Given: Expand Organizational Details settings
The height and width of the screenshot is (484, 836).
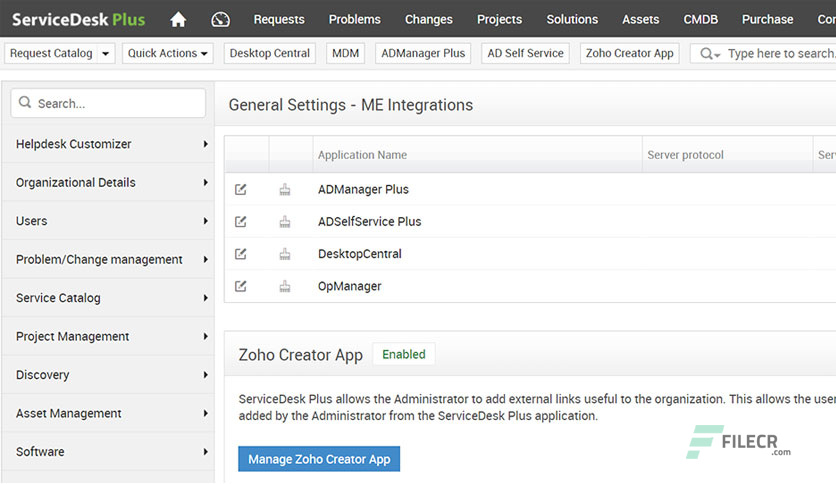Looking at the screenshot, I should (108, 182).
